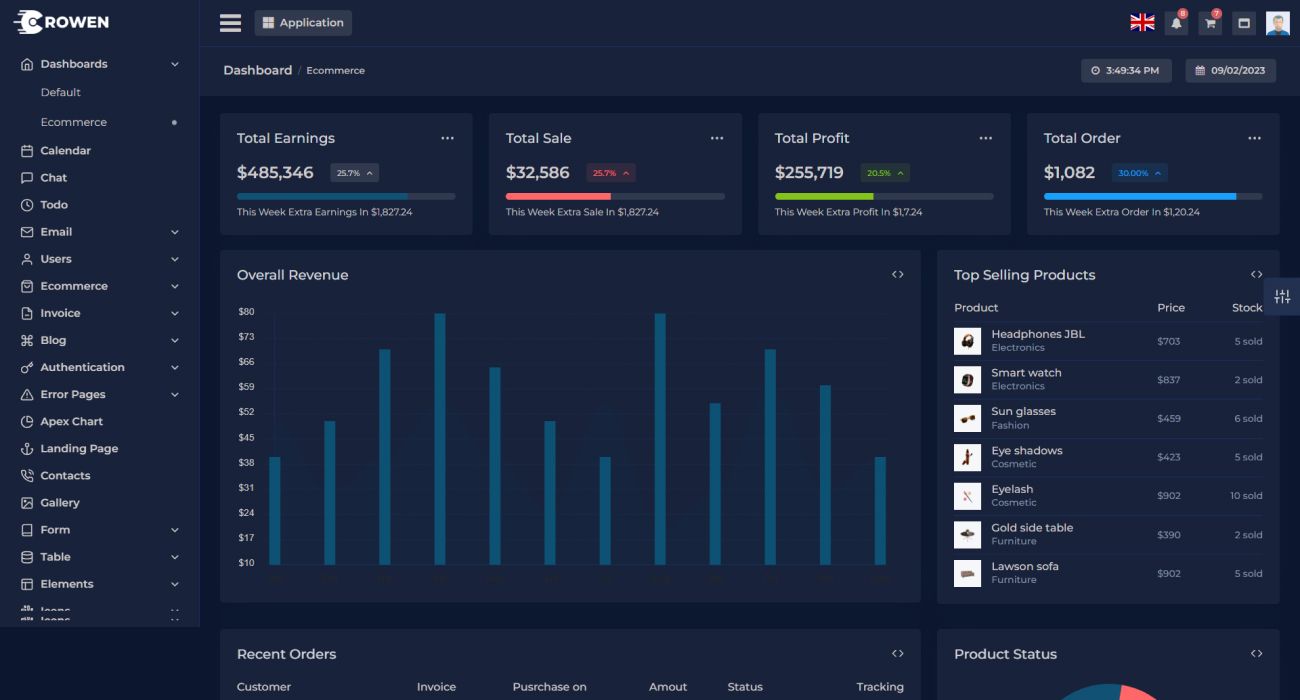Click the Dashboard breadcrumb link
This screenshot has width=1300, height=700.
[x=258, y=70]
